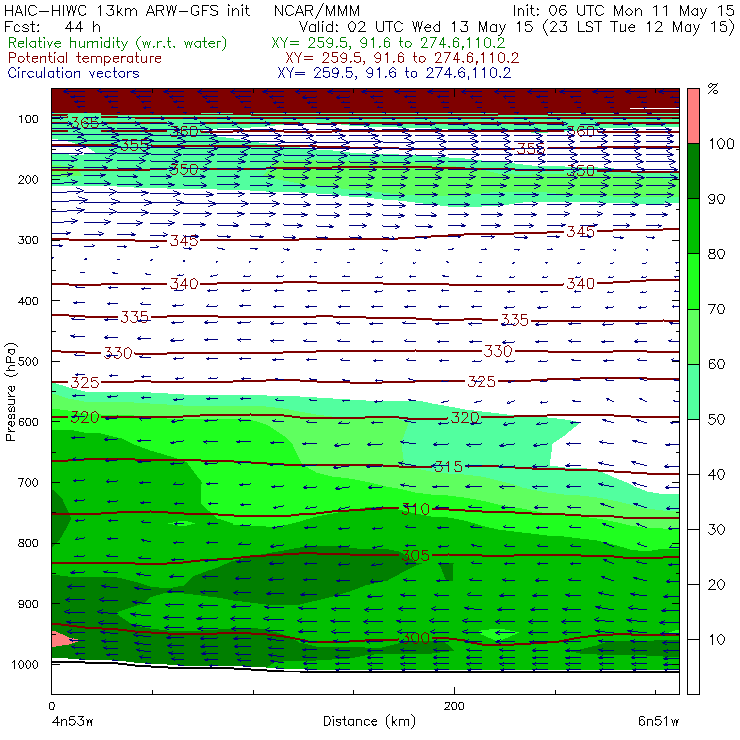This screenshot has width=740, height=740.
Task: Click the pink above-100% color bar segment
Action: pyautogui.click(x=693, y=116)
